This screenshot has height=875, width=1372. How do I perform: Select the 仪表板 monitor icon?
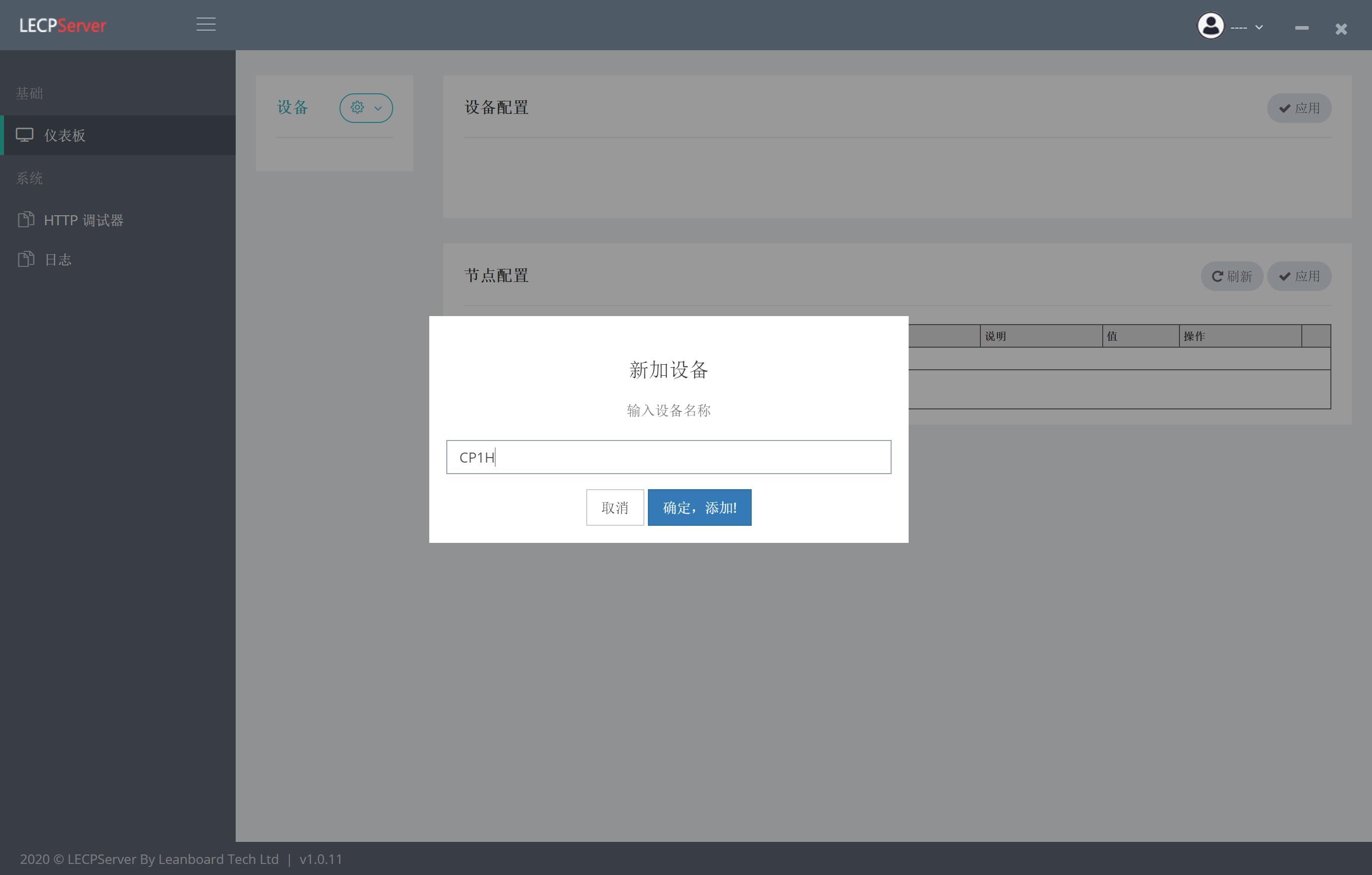26,134
